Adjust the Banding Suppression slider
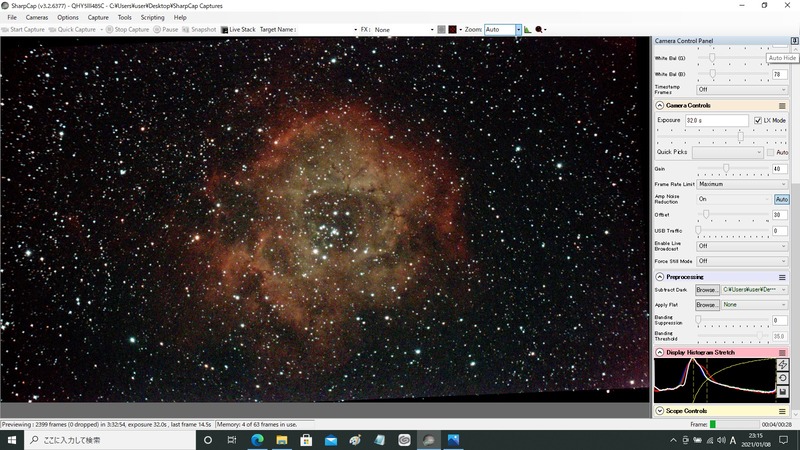This screenshot has height=450, width=800. pos(698,320)
